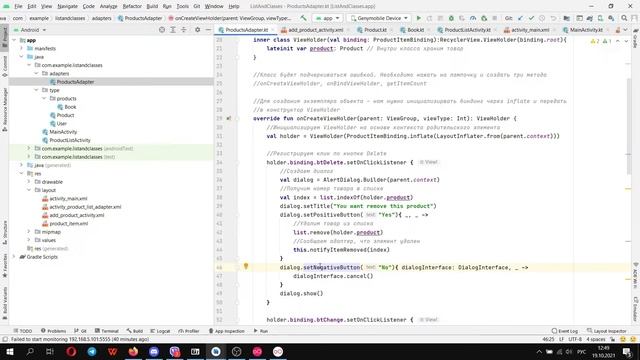This screenshot has width=640, height=360.
Task: Click the rollback undo arrow icon
Action: [553, 18]
